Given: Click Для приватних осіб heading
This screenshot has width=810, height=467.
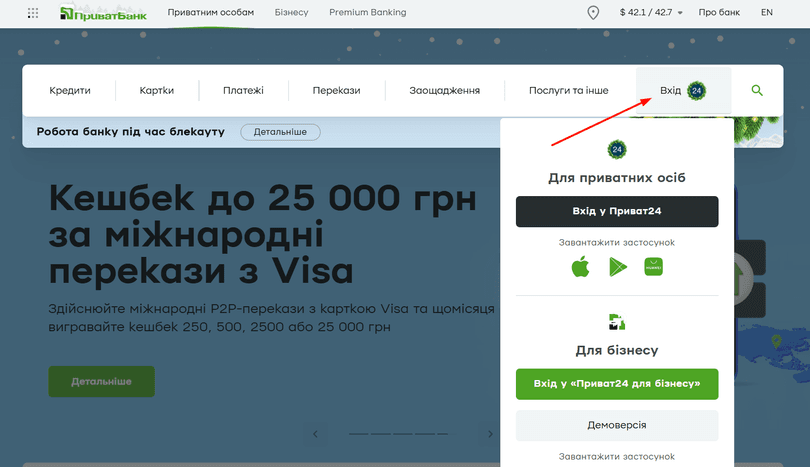Looking at the screenshot, I should coord(617,178).
